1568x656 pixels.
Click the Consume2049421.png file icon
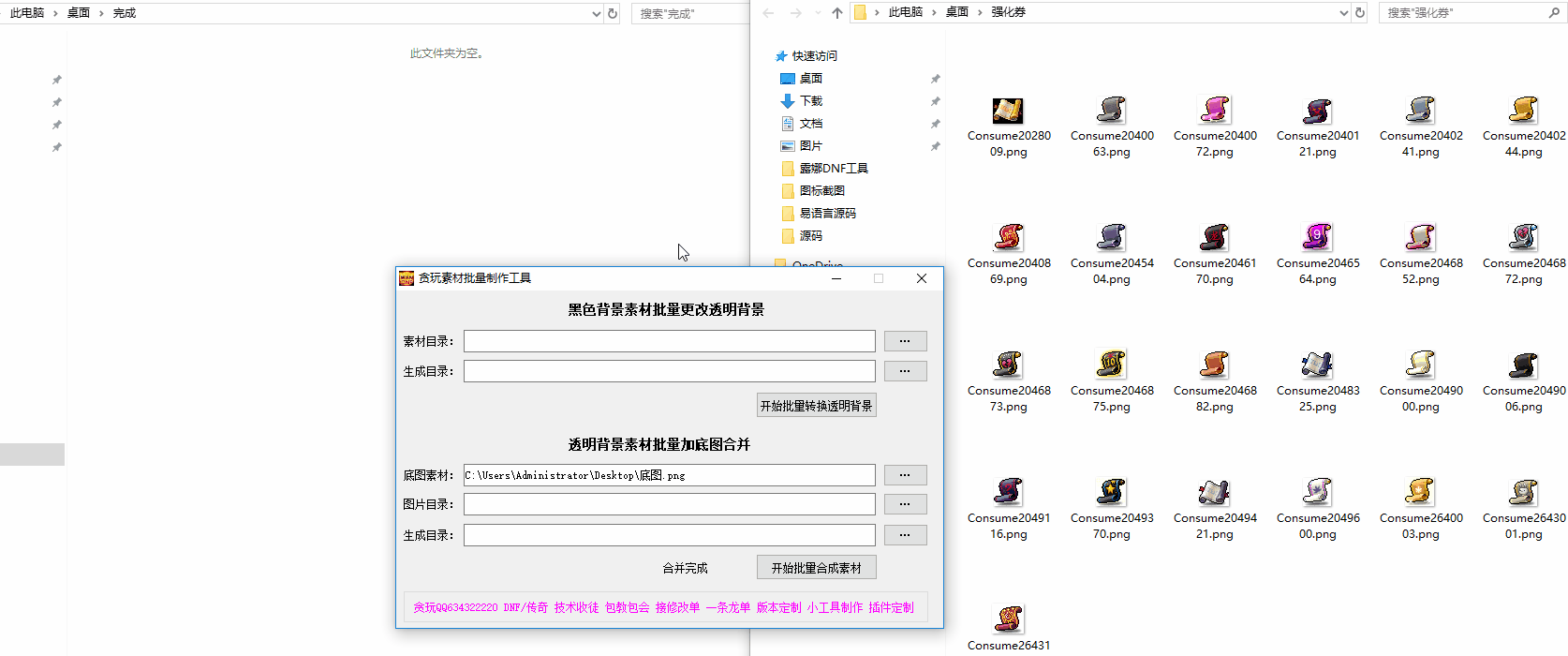coord(1214,492)
